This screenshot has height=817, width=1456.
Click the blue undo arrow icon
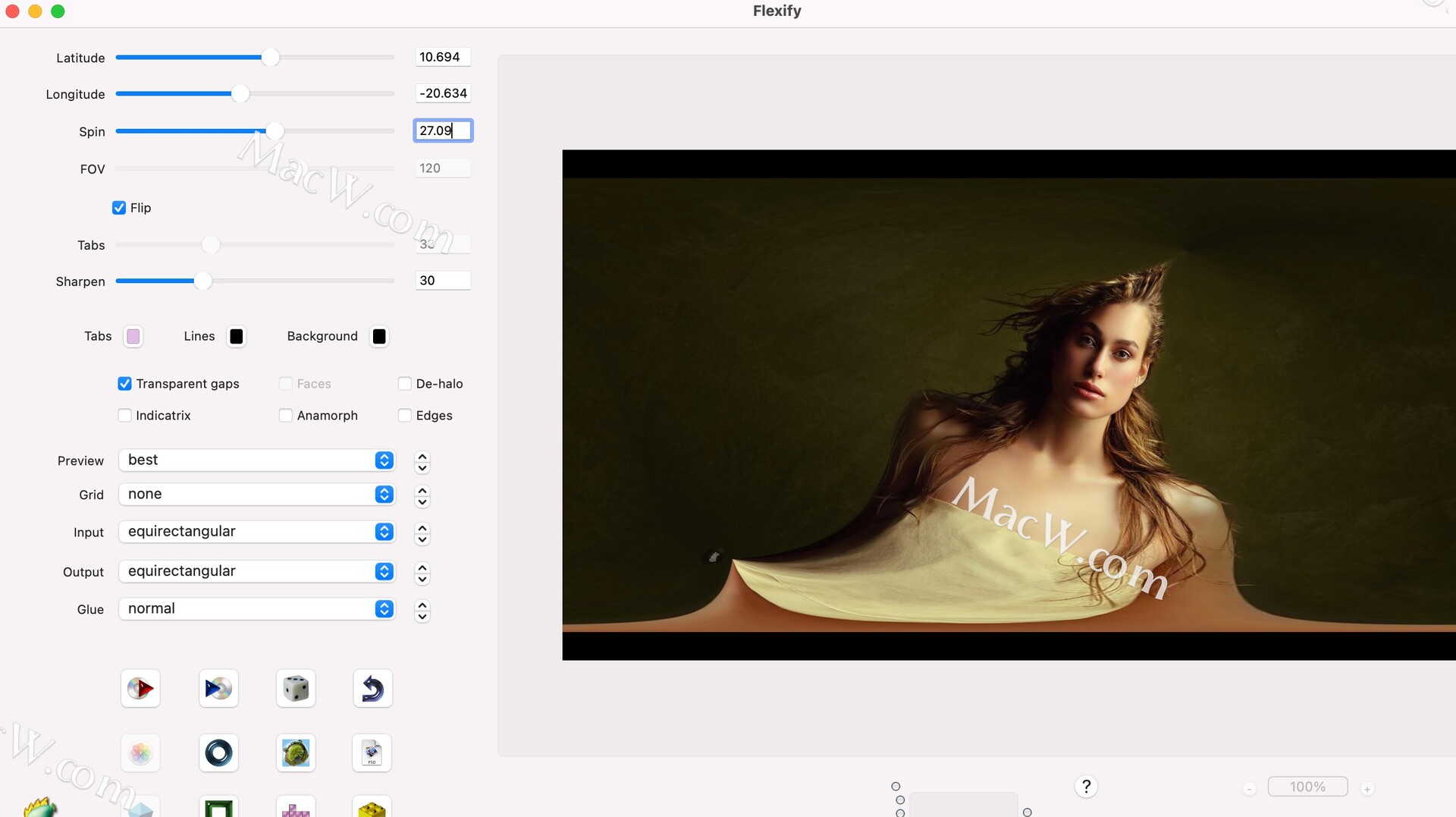pos(372,688)
